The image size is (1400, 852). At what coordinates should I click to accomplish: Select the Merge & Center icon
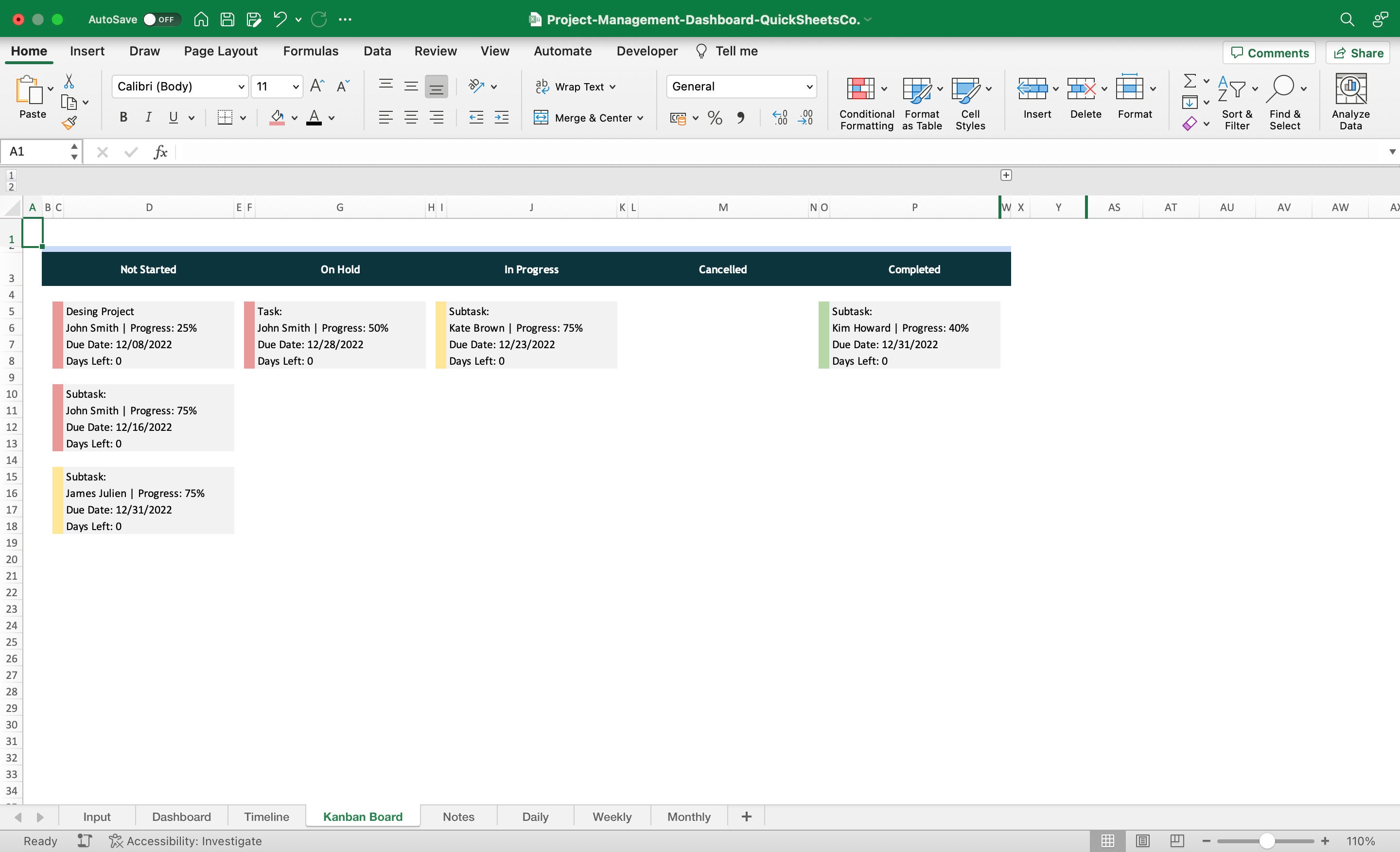[x=542, y=118]
